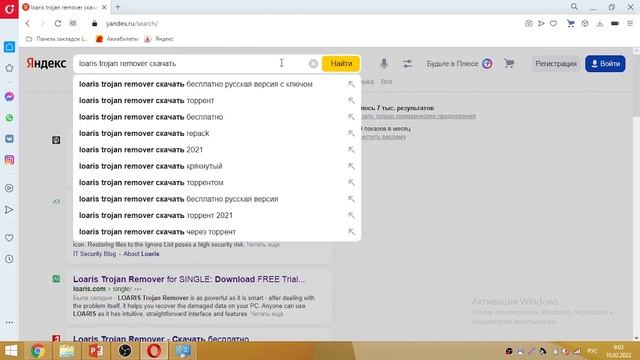
Task: Open bookmarks panel folder
Action: 56,39
